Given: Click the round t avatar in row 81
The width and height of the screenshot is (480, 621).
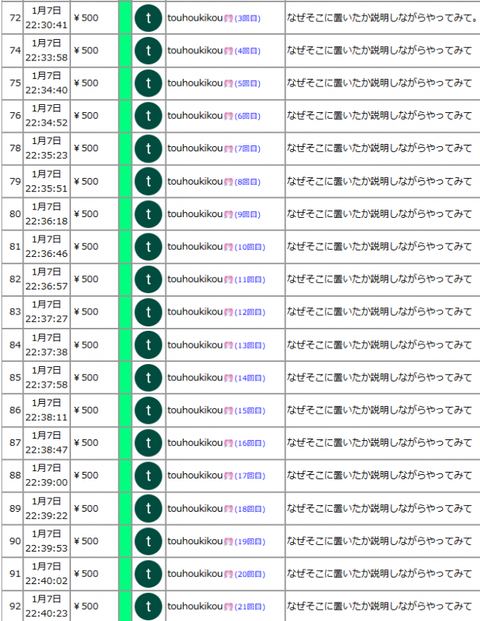Looking at the screenshot, I should (148, 247).
